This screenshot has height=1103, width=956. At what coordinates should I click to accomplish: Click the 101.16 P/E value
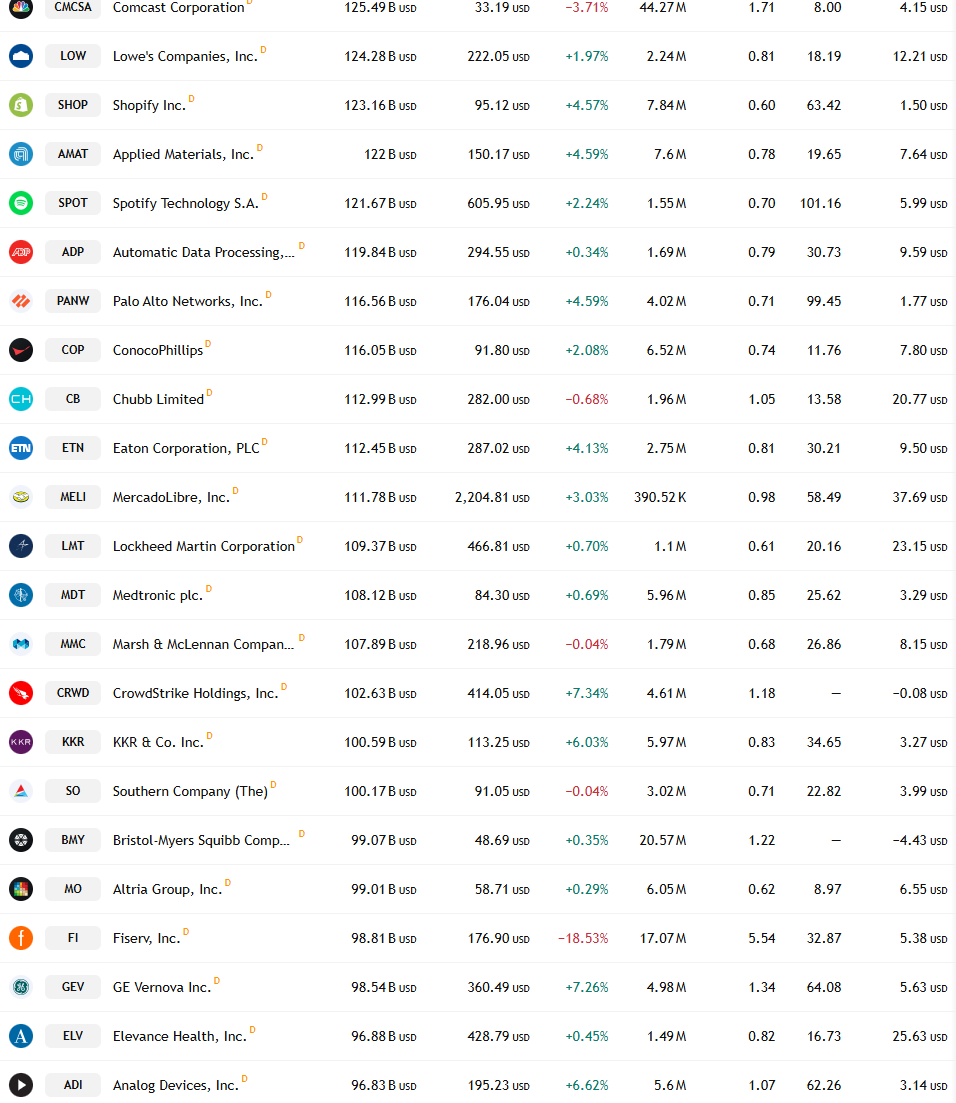(820, 203)
